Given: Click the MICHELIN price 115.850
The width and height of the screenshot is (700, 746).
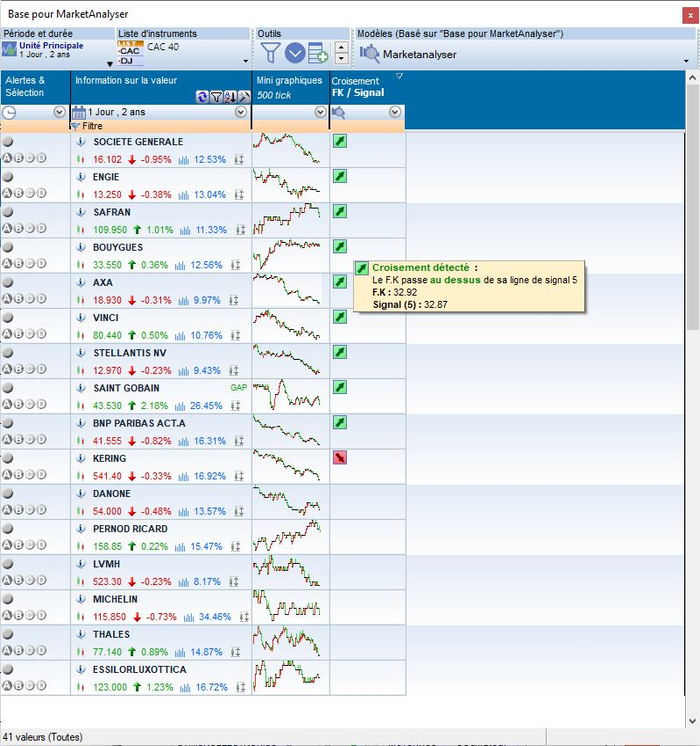Looking at the screenshot, I should coord(109,617).
